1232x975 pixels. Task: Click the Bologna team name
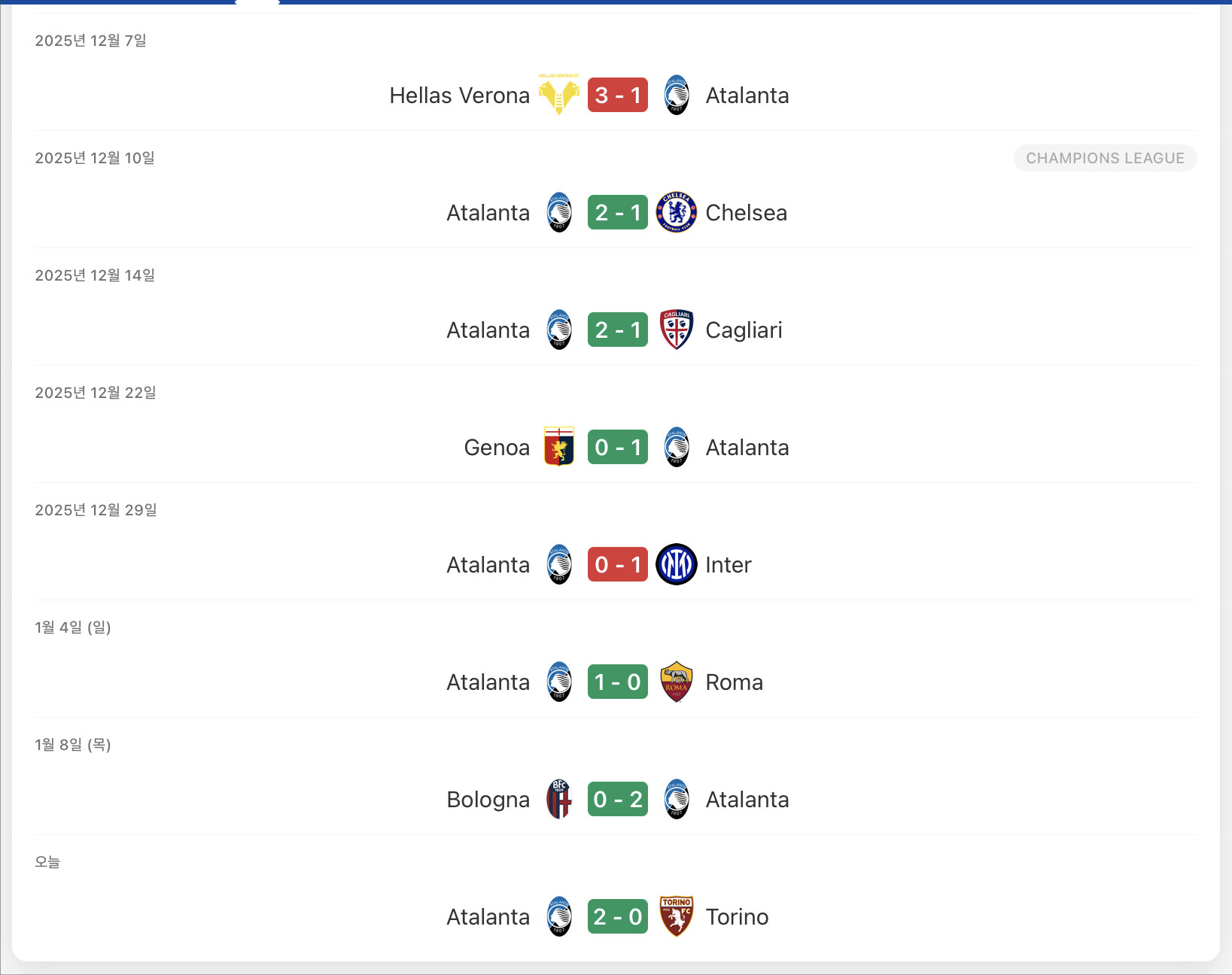488,800
